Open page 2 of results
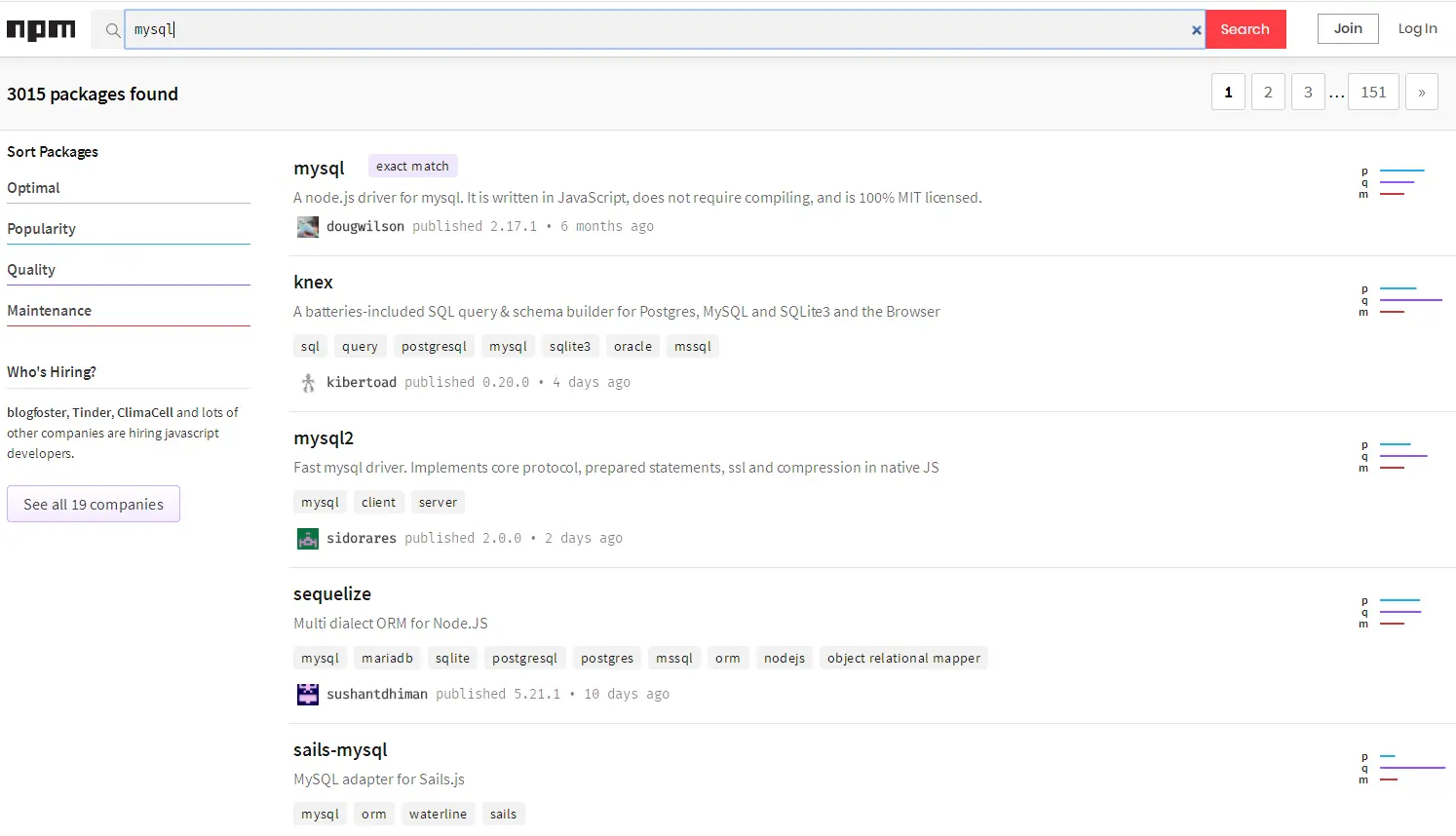 coord(1268,91)
